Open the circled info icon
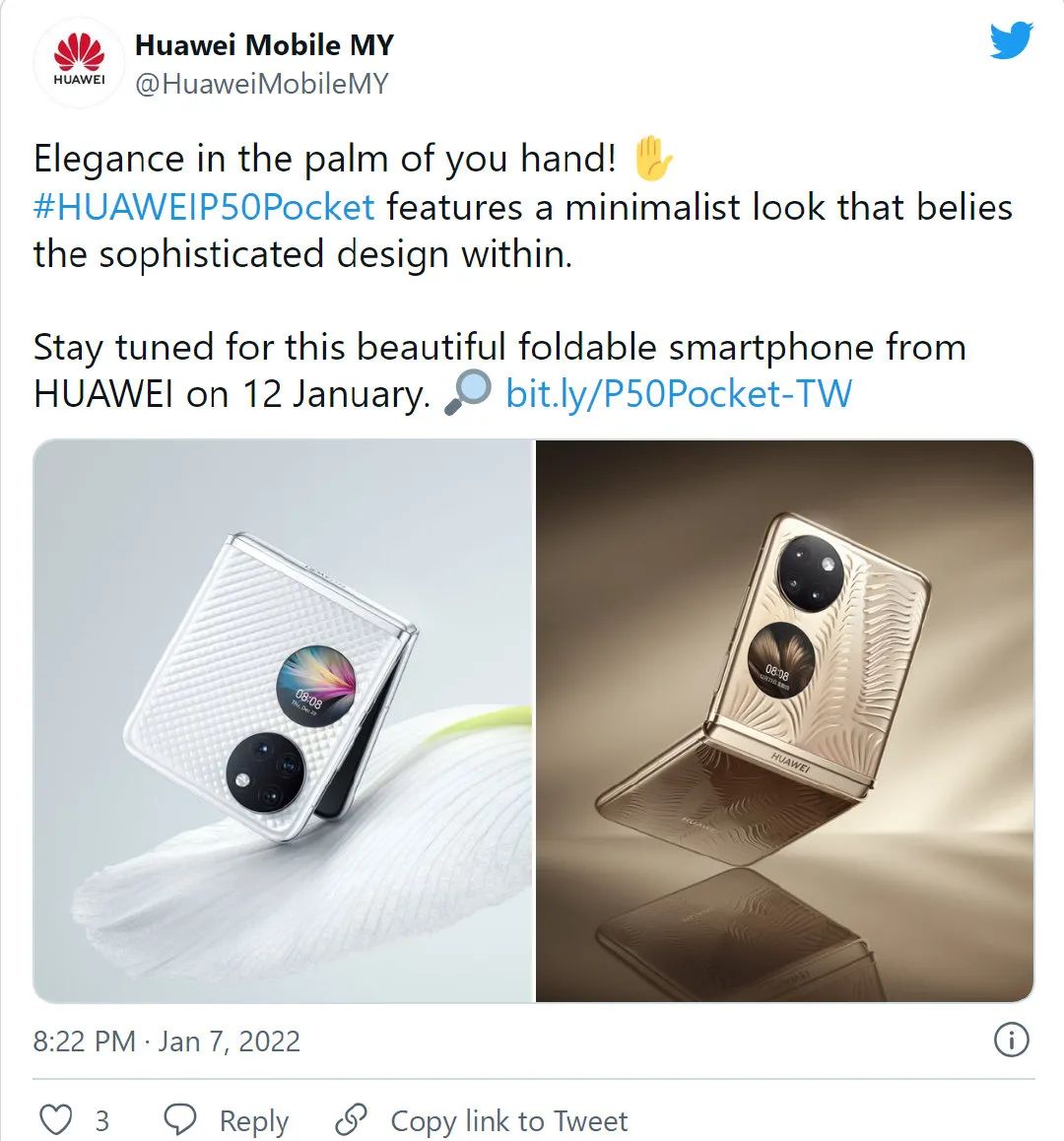This screenshot has width=1064, height=1141. pyautogui.click(x=1012, y=1040)
